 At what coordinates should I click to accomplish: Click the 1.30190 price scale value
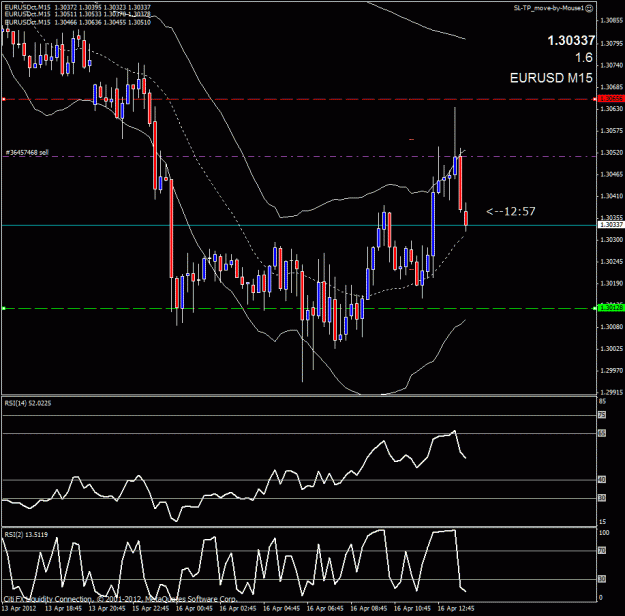click(612, 283)
